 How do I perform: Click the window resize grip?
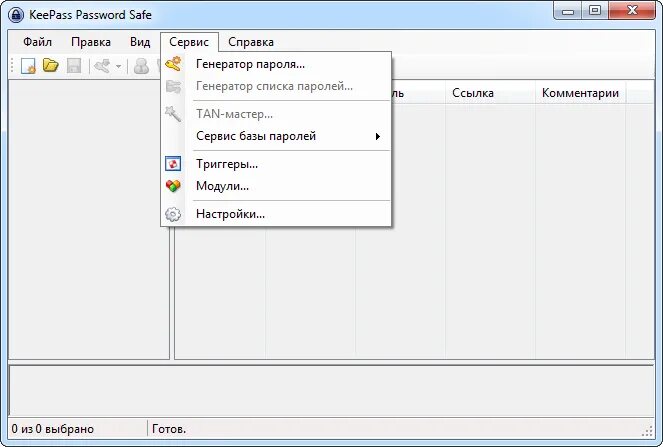[x=647, y=431]
